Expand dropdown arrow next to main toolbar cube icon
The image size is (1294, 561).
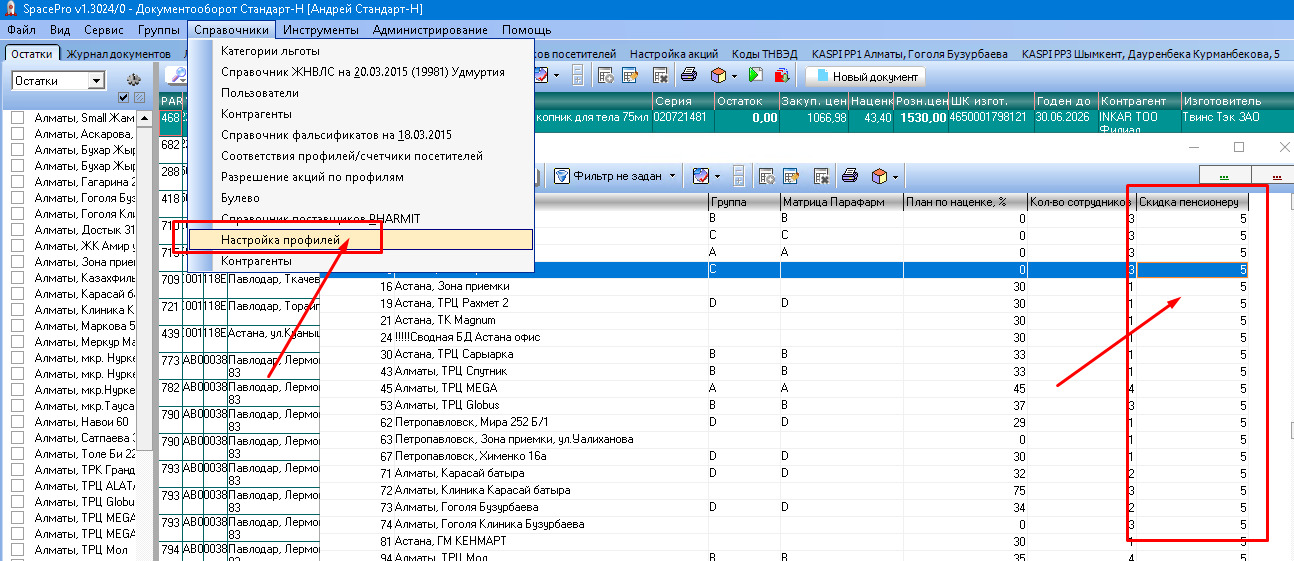tap(734, 76)
